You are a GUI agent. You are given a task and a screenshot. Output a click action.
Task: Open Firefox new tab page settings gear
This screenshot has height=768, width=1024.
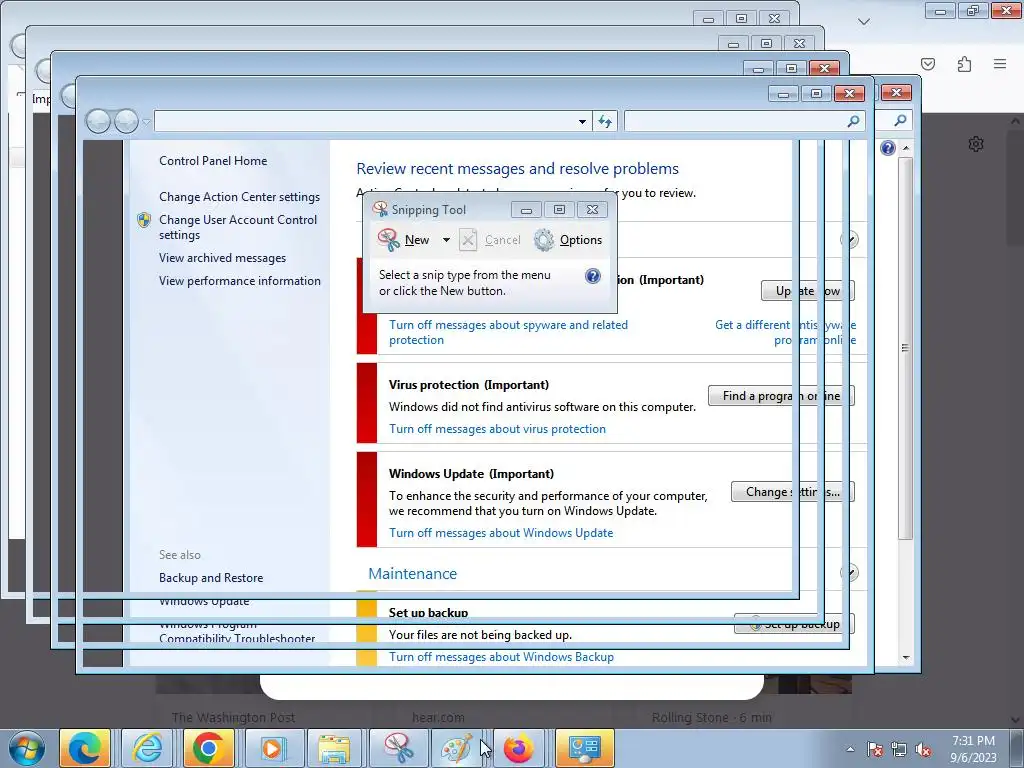(x=976, y=144)
